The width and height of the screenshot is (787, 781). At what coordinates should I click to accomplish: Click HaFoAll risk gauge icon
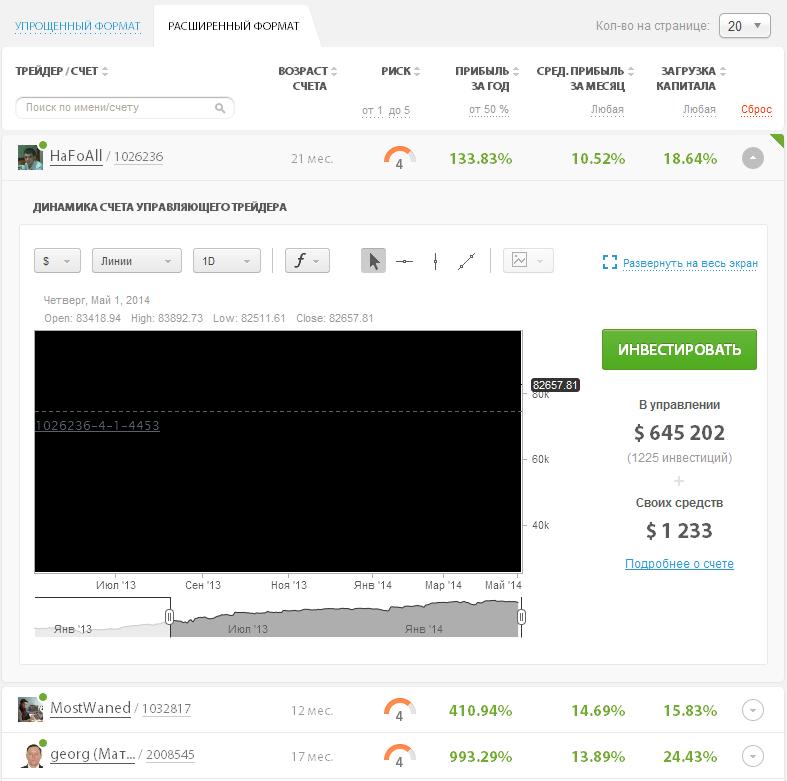(400, 158)
